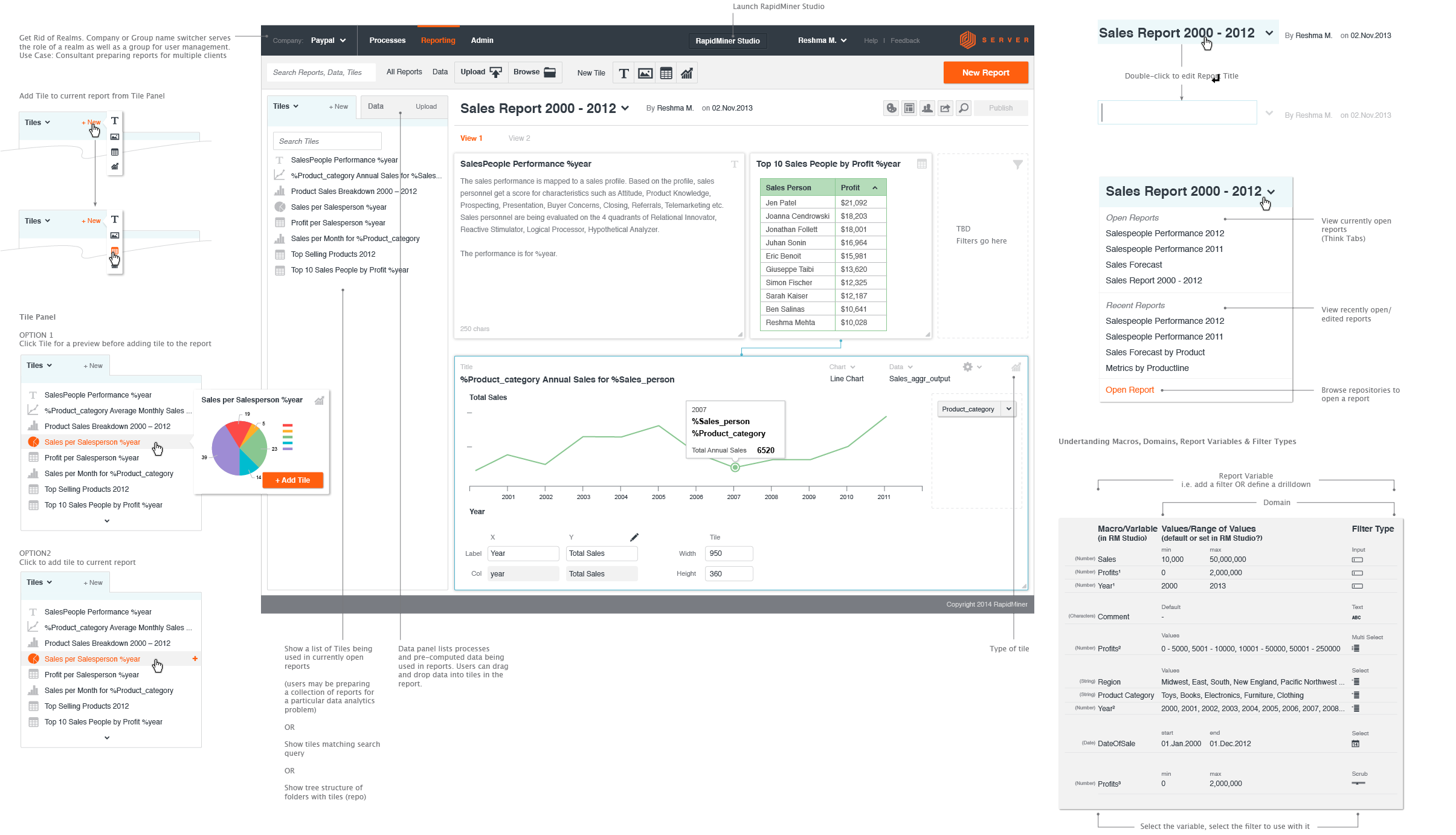Click the magnifier icon next to Publish

coord(964,108)
